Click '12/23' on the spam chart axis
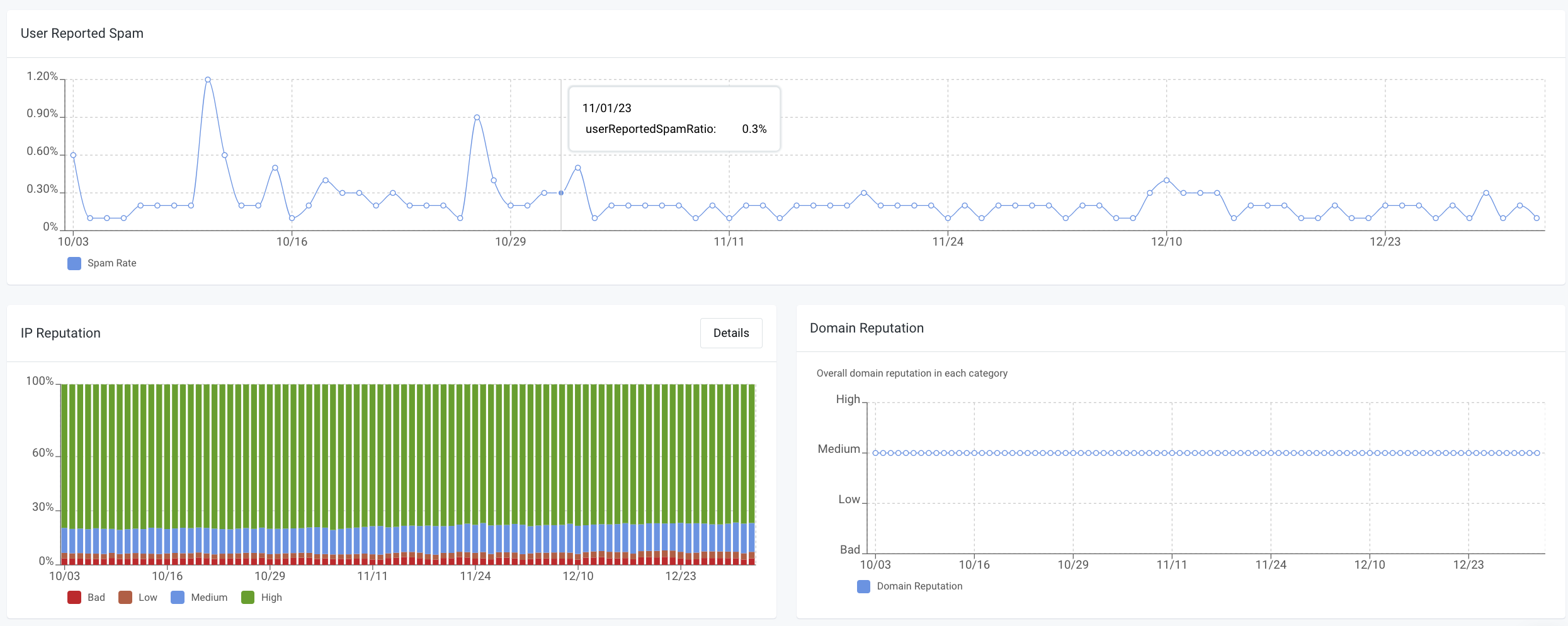Screen dimensions: 1568x626 [x=1385, y=242]
